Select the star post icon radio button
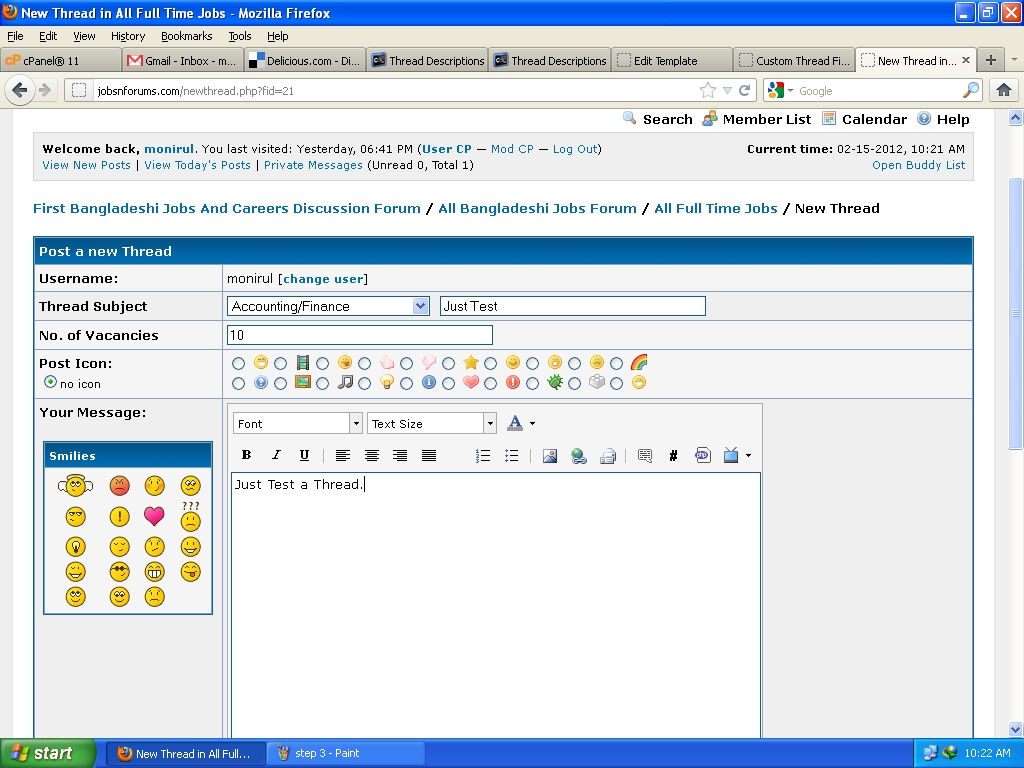 [x=449, y=364]
